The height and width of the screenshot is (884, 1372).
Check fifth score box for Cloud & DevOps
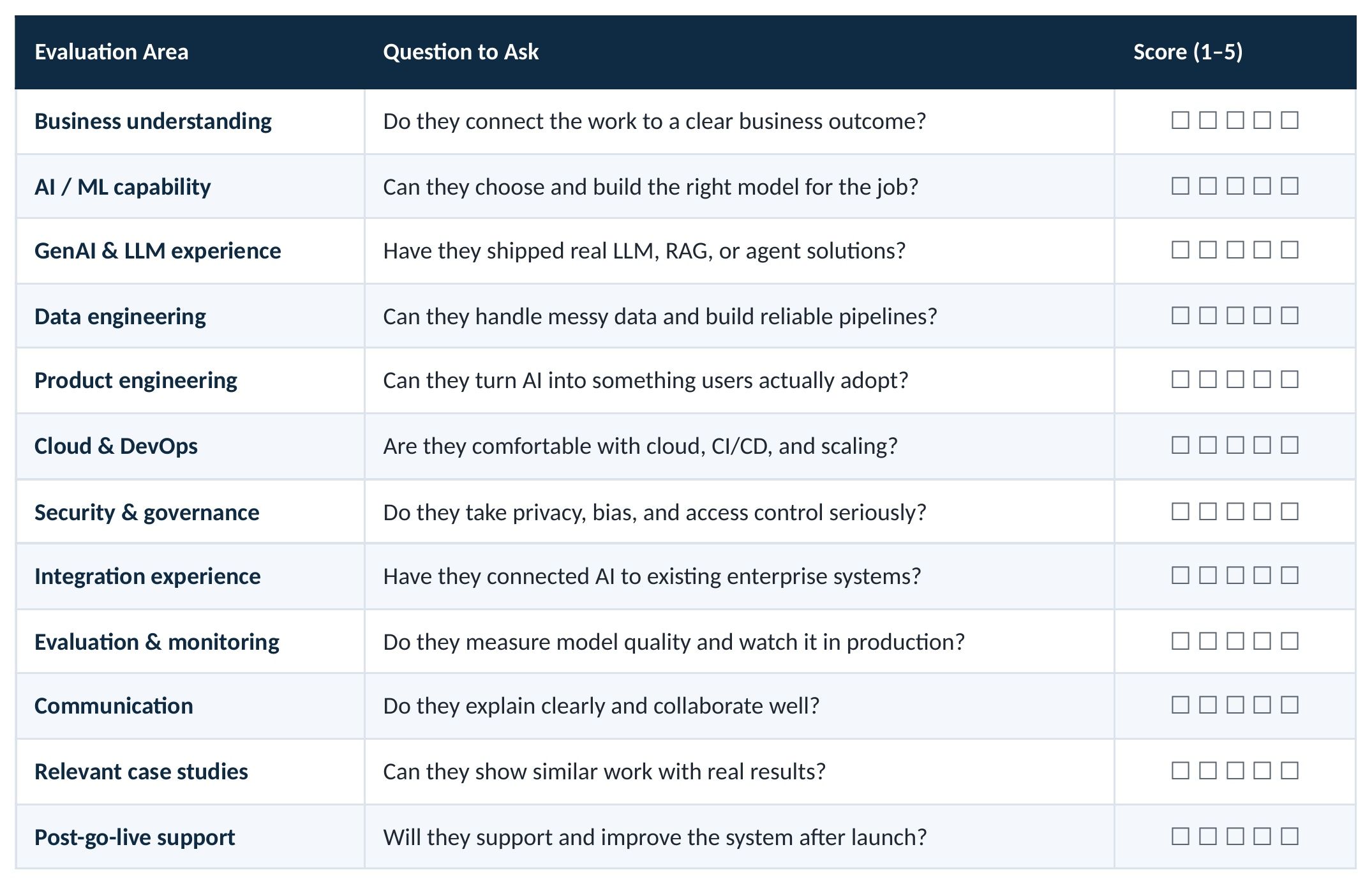(x=1290, y=445)
